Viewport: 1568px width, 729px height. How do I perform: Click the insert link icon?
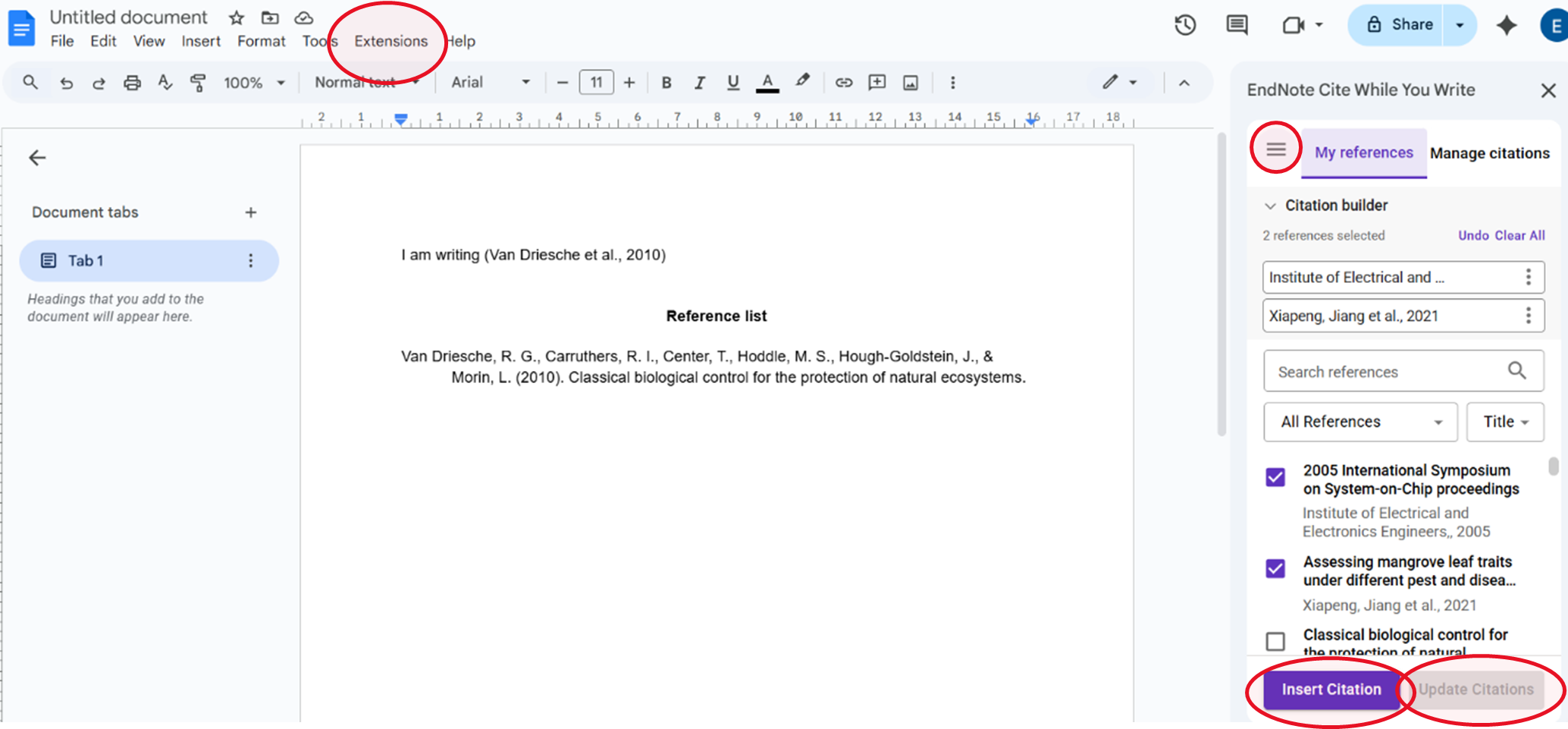pyautogui.click(x=843, y=83)
